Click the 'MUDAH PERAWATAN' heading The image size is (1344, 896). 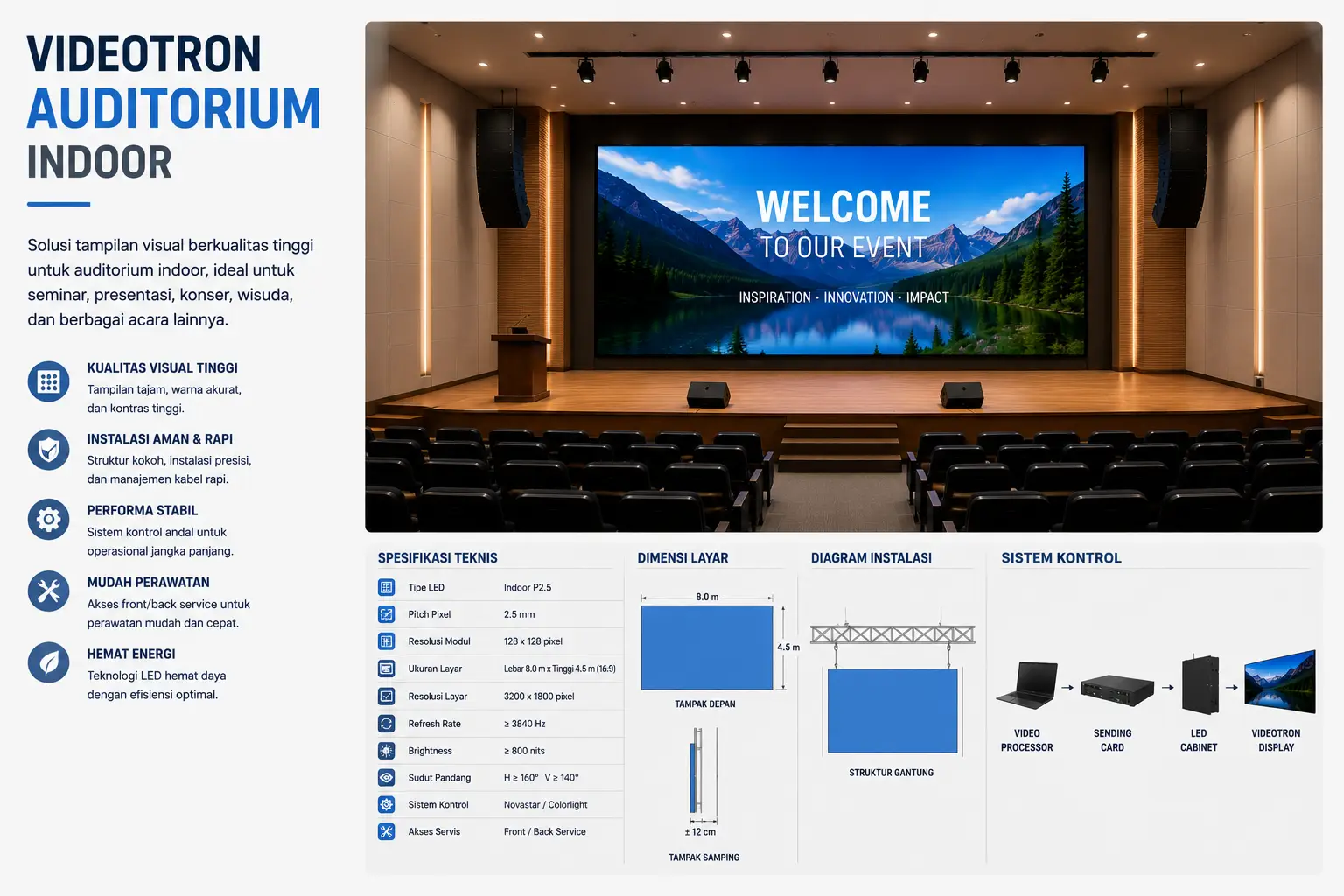coord(149,582)
